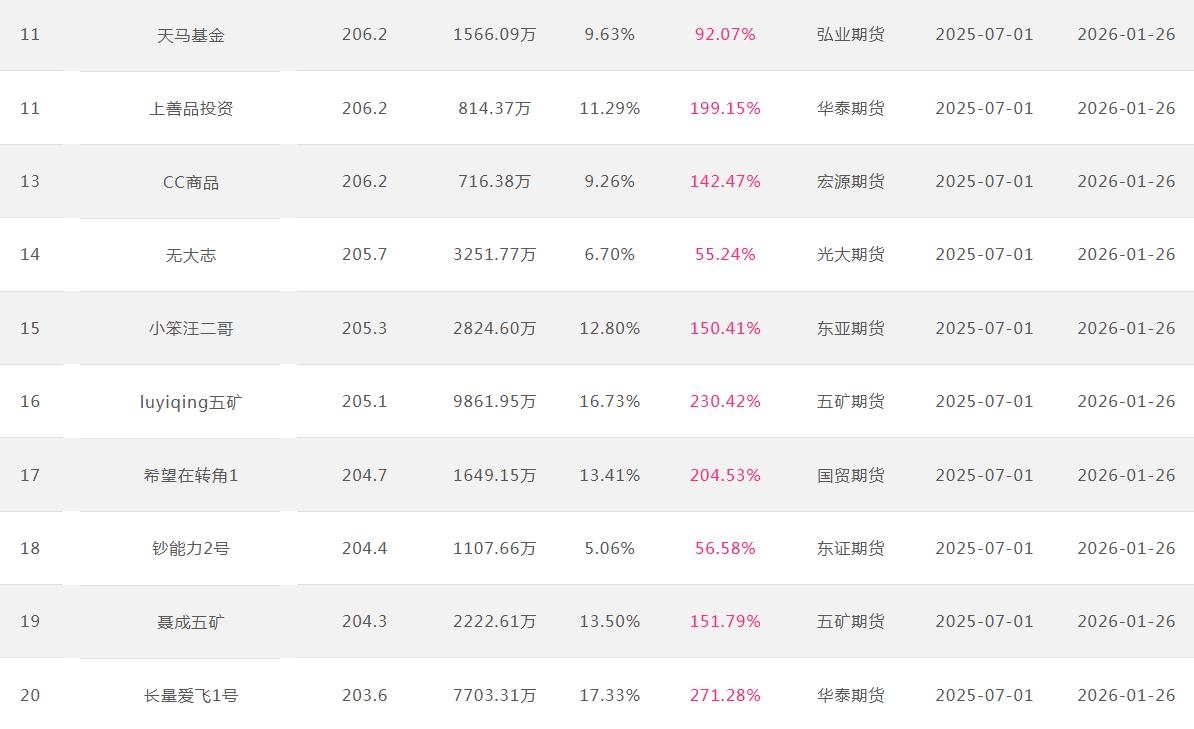Click the 230.42% return value
Image resolution: width=1194 pixels, height=729 pixels.
coord(725,402)
